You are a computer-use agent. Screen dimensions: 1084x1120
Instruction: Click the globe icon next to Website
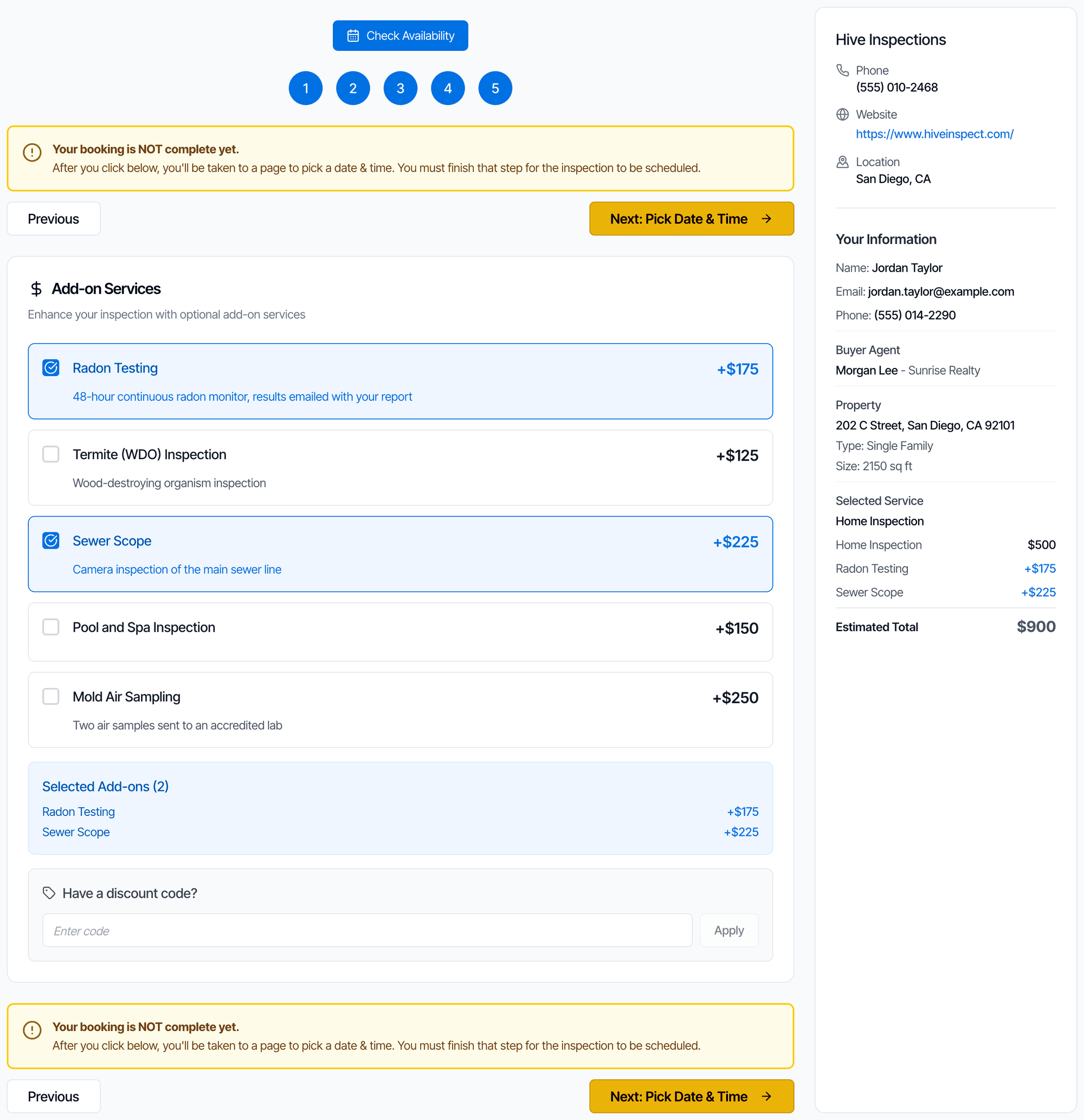[x=842, y=114]
